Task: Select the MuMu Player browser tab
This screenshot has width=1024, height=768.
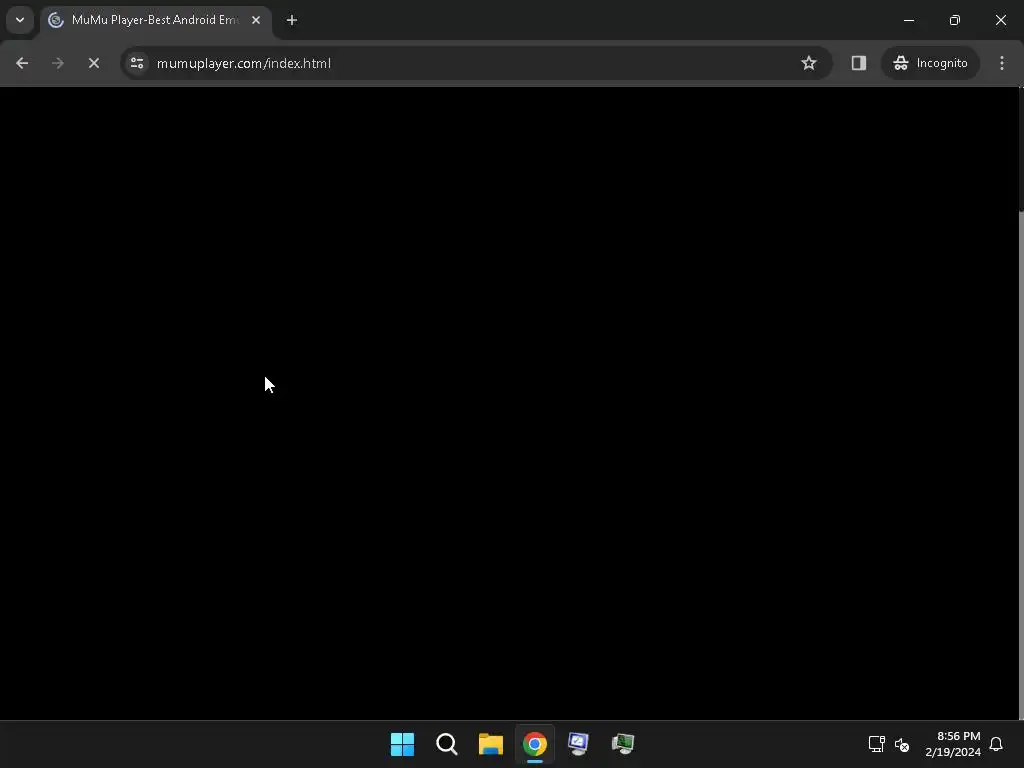Action: pos(155,20)
